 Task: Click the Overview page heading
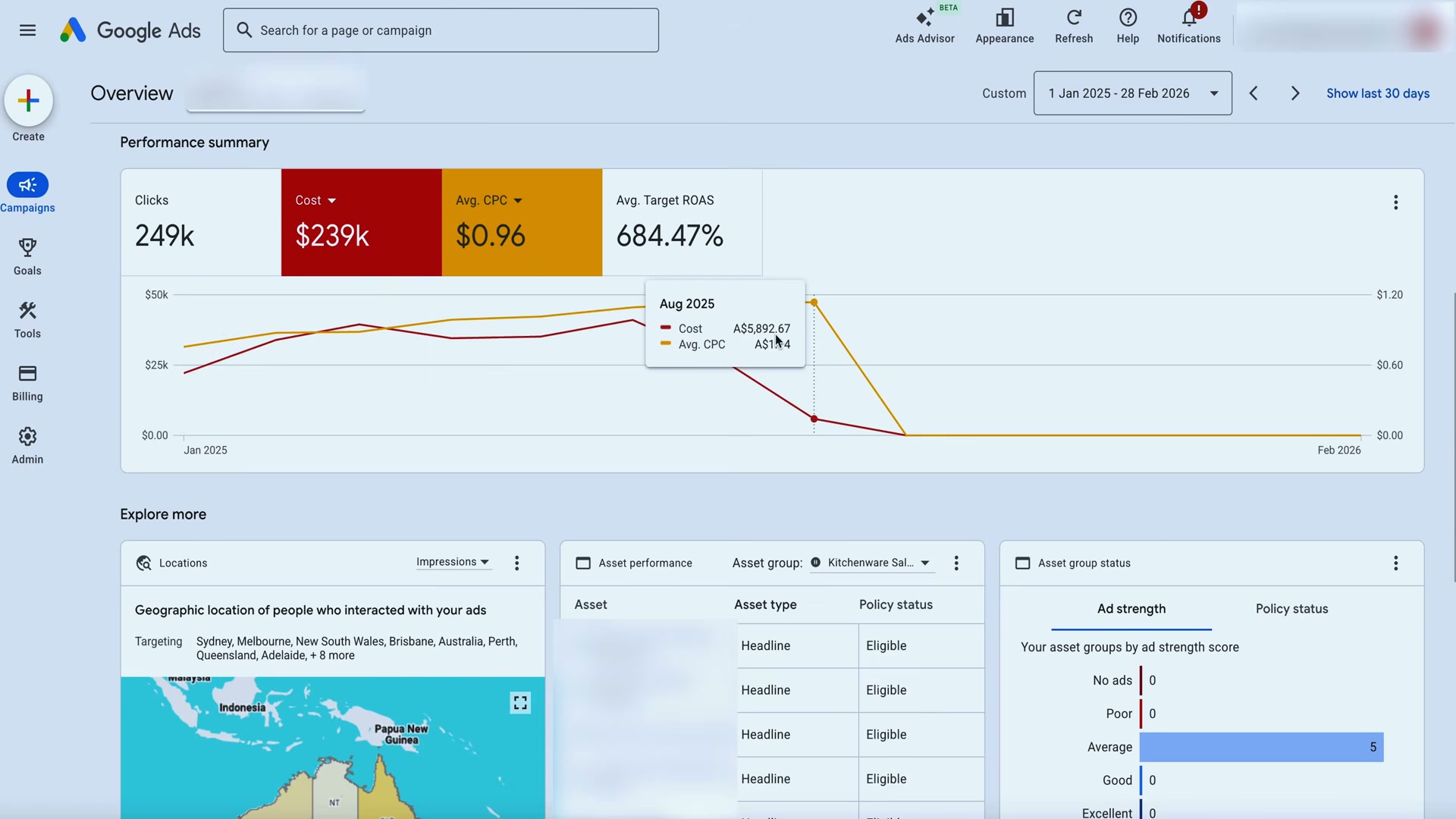pos(132,93)
